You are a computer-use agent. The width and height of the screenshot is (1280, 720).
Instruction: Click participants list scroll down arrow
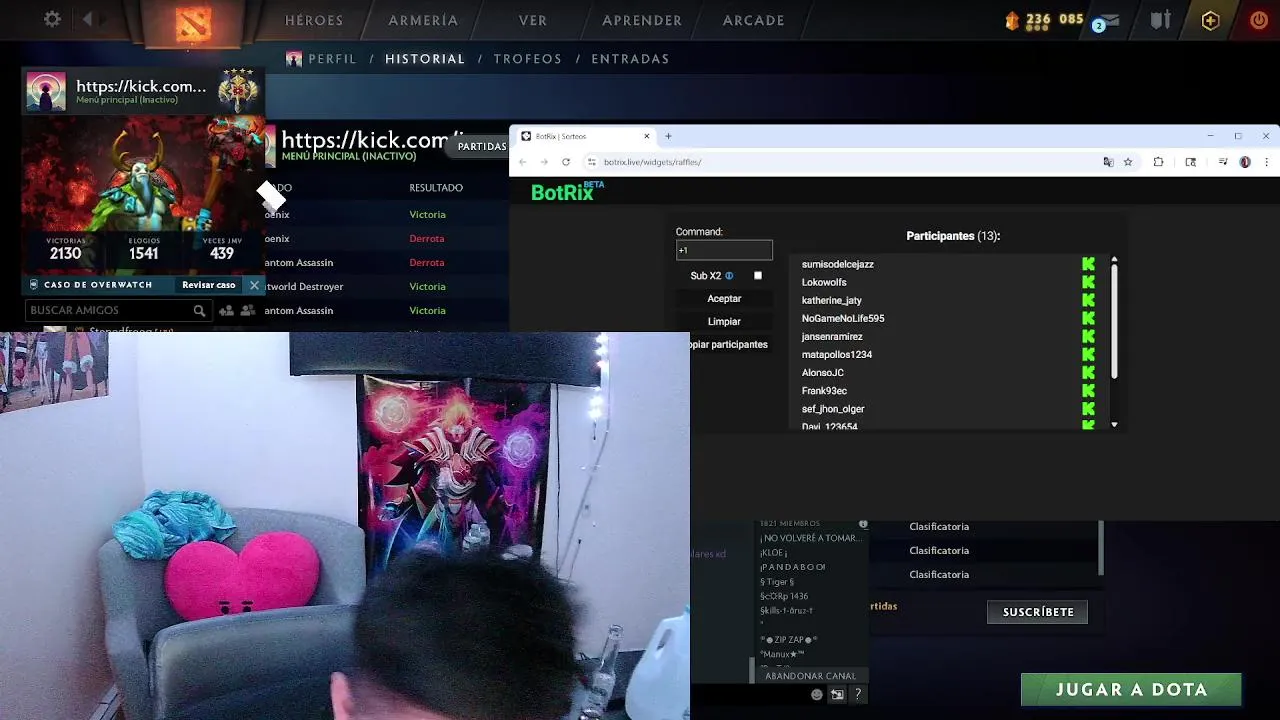tap(1114, 425)
